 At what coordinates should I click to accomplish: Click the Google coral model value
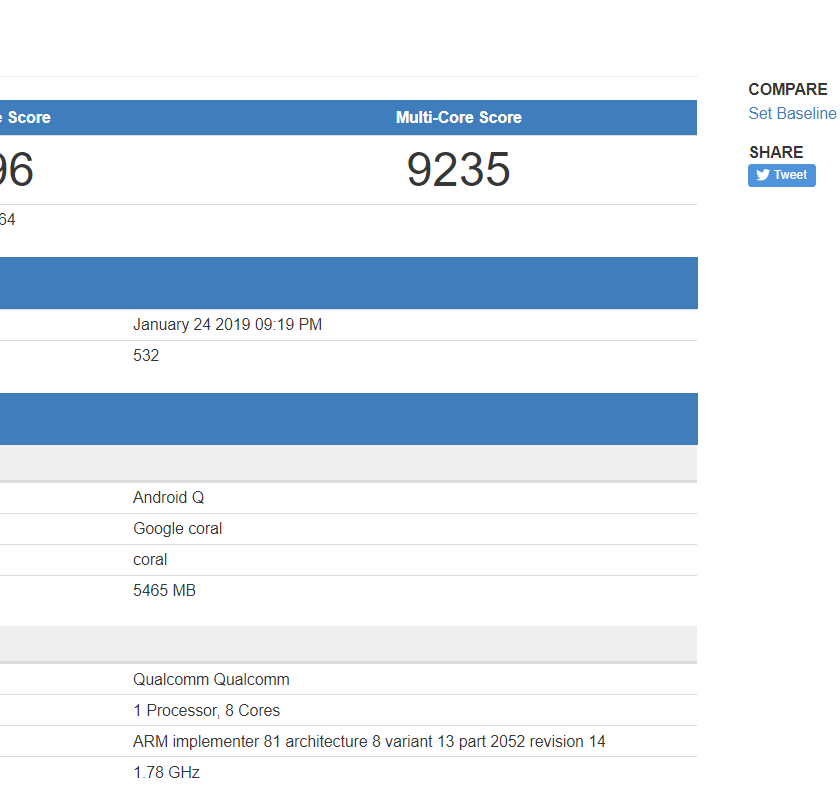pos(177,529)
